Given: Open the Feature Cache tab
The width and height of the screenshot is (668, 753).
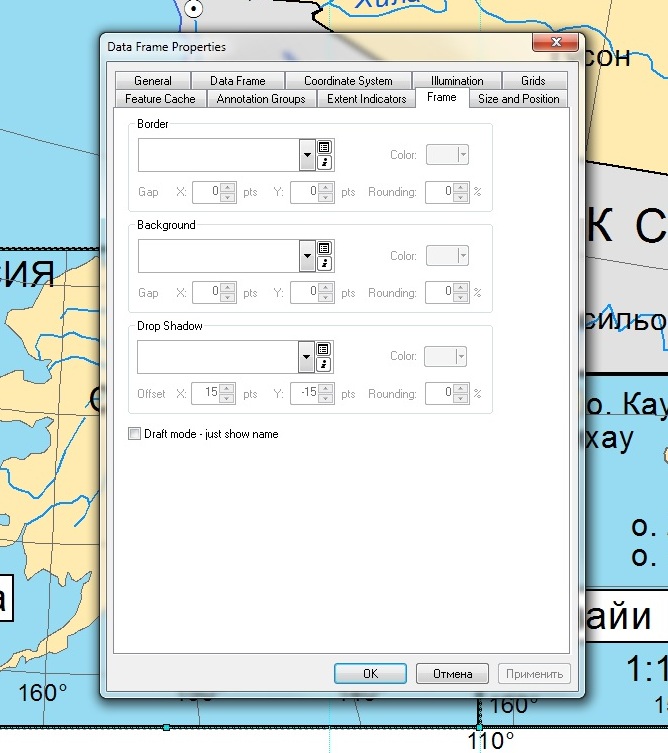Looking at the screenshot, I should [x=160, y=98].
